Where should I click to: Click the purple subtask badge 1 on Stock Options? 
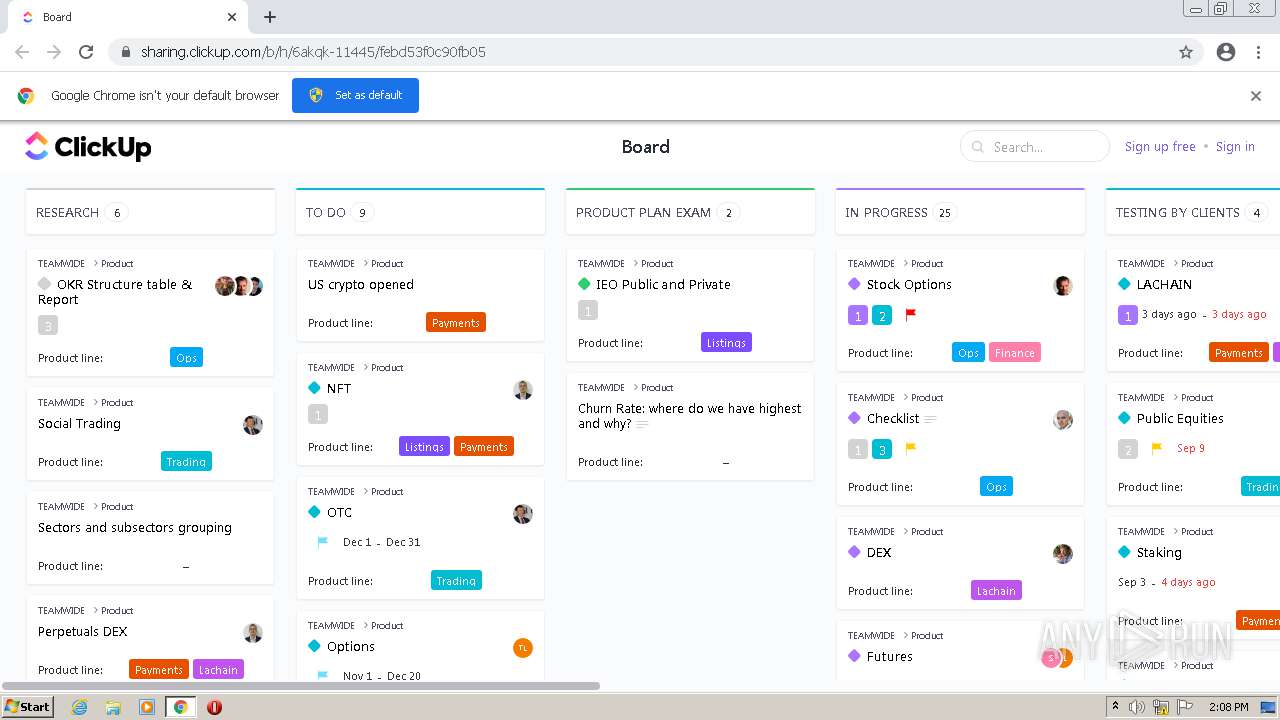858,316
